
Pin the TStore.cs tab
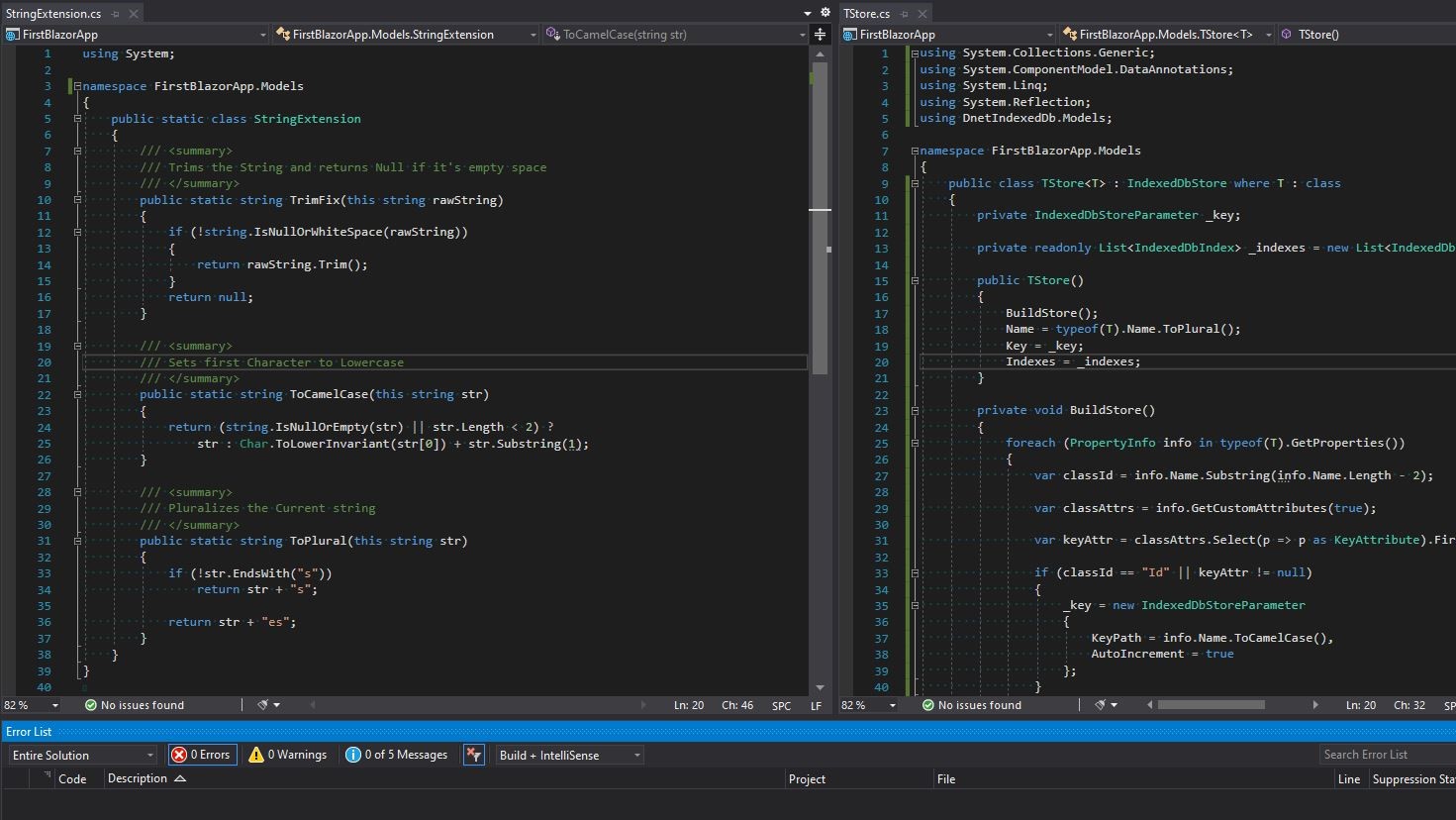point(904,14)
